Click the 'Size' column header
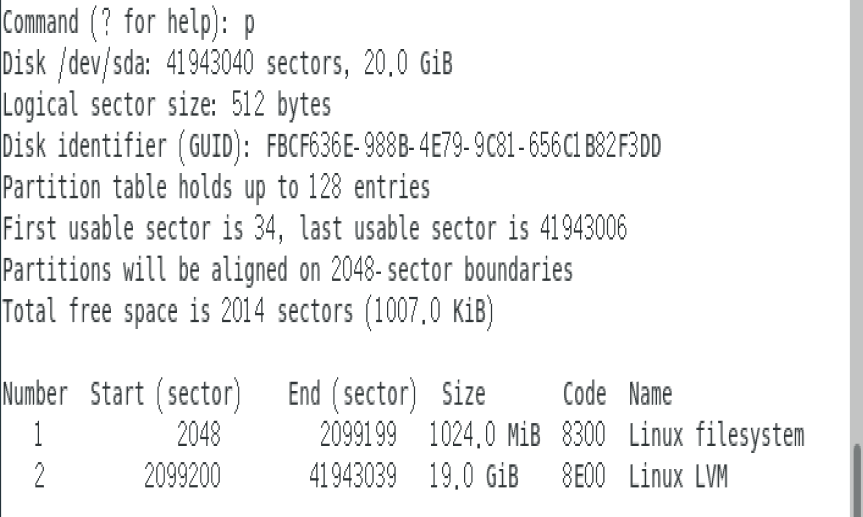This screenshot has height=517, width=863. [463, 393]
